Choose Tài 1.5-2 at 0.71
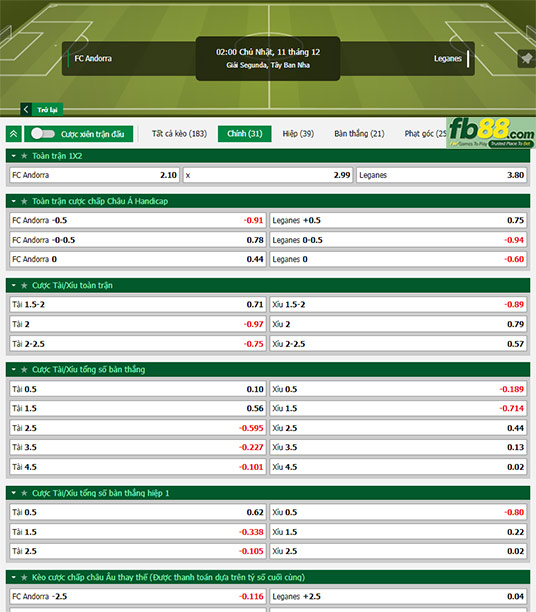The width and height of the screenshot is (536, 612). pos(138,304)
